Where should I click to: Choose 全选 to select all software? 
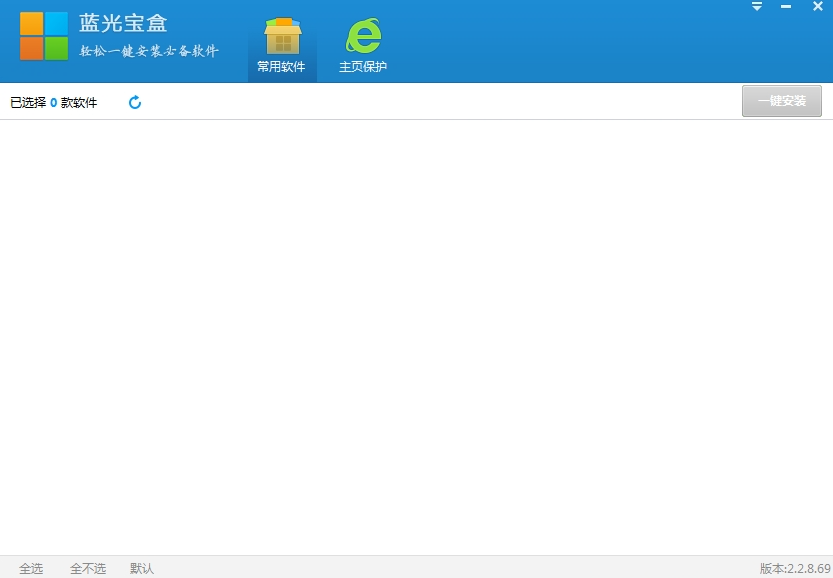coord(31,568)
